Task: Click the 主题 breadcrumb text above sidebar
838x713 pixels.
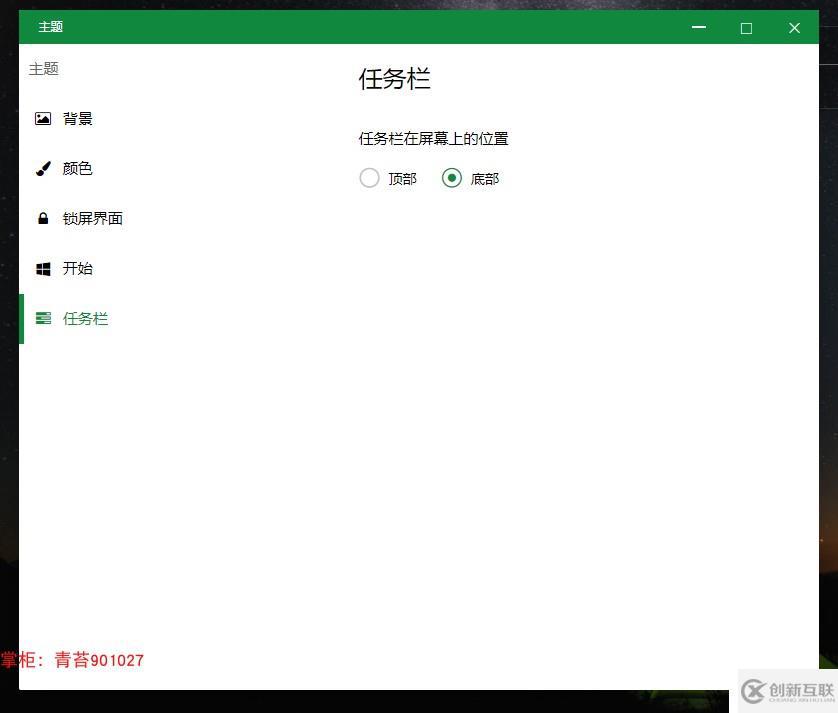Action: pyautogui.click(x=44, y=69)
